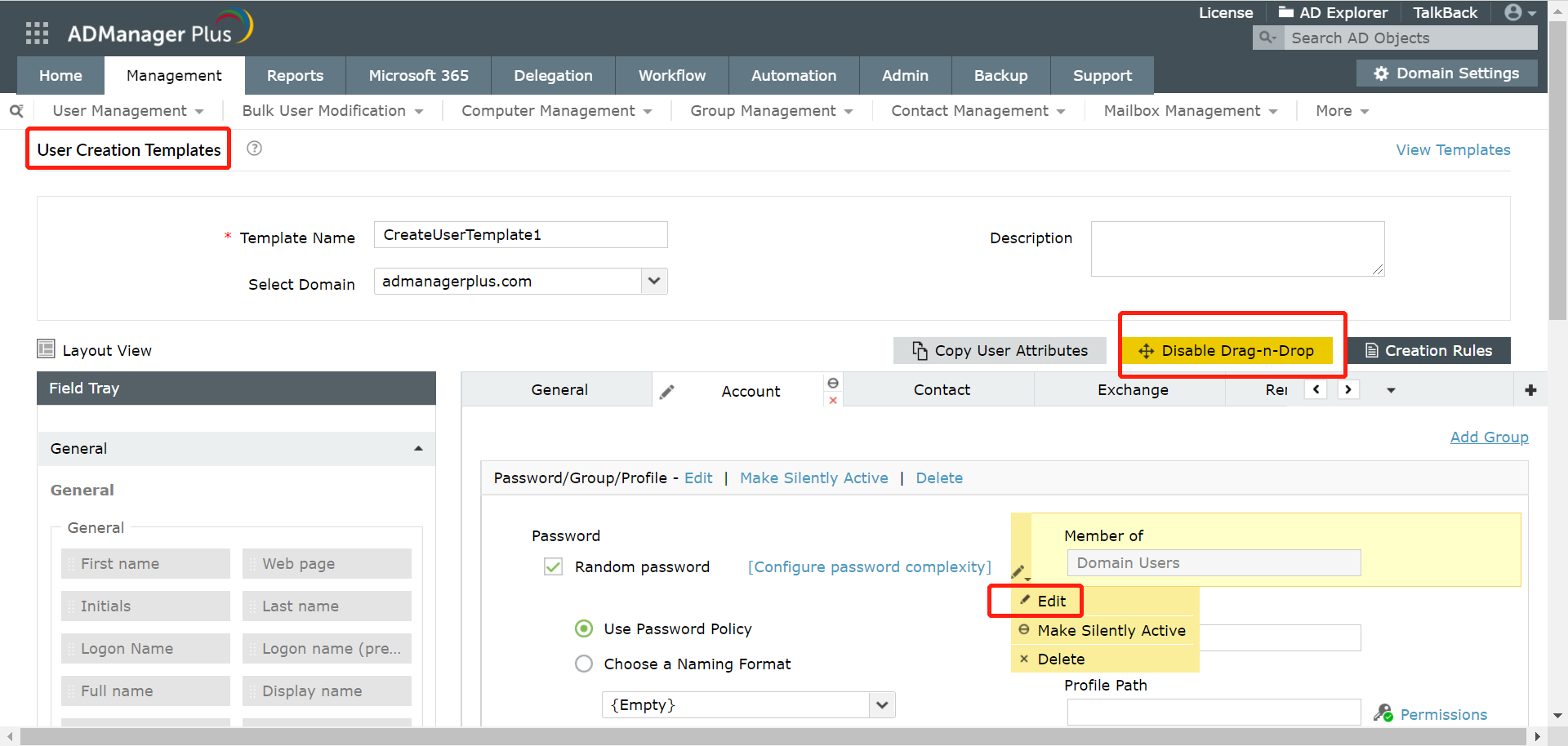Switch to the Reports tab

coord(295,75)
